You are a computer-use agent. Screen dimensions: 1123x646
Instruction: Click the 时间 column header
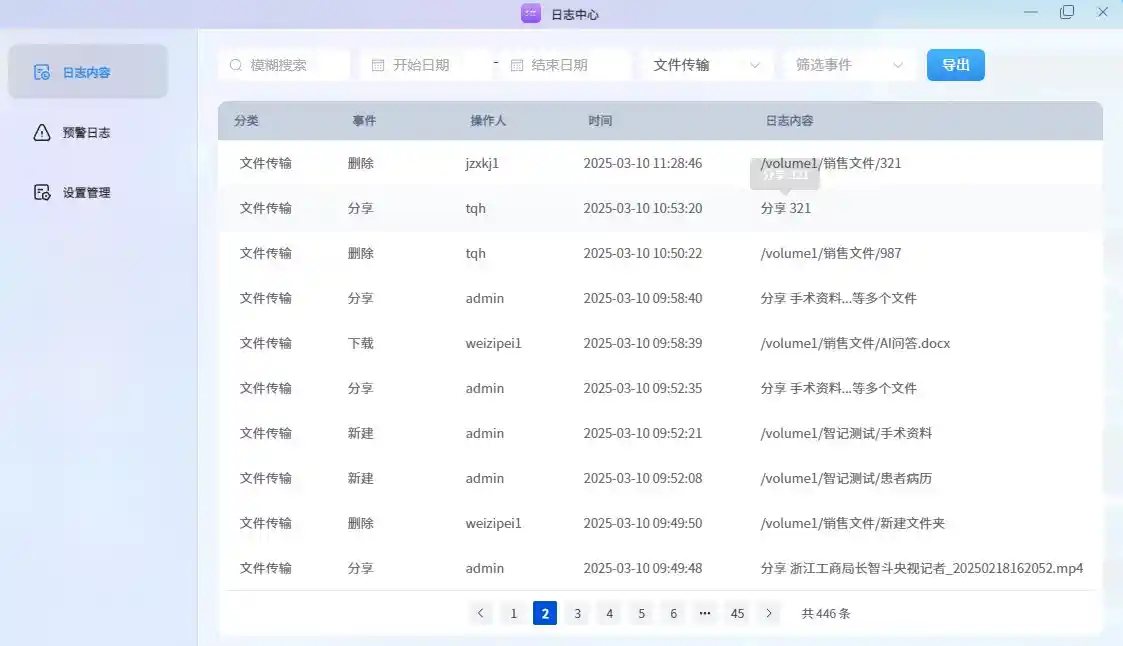600,121
